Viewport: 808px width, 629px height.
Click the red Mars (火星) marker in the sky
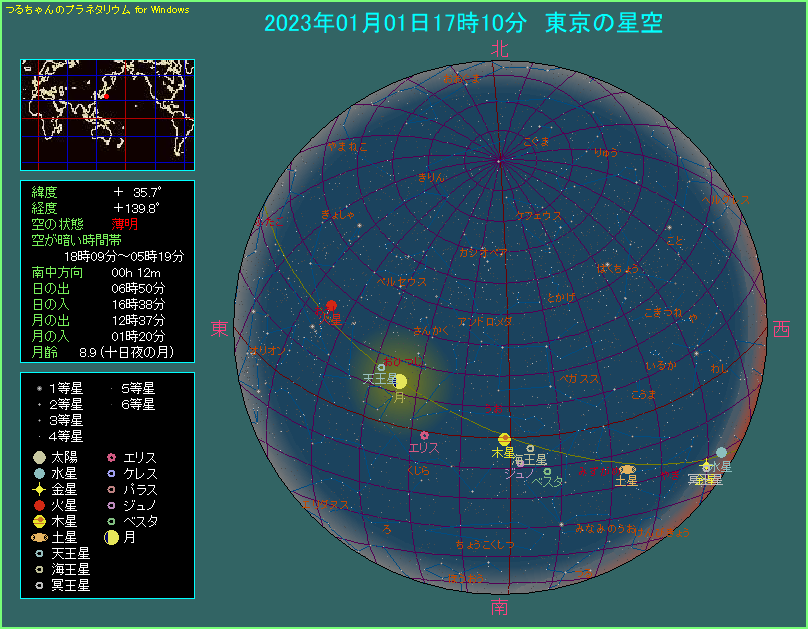331,306
